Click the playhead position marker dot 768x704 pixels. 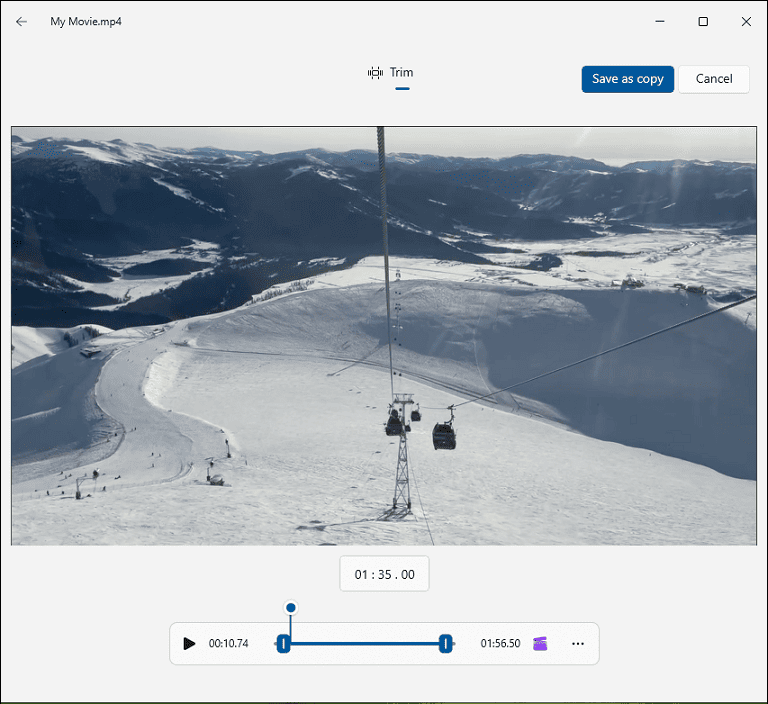(291, 608)
